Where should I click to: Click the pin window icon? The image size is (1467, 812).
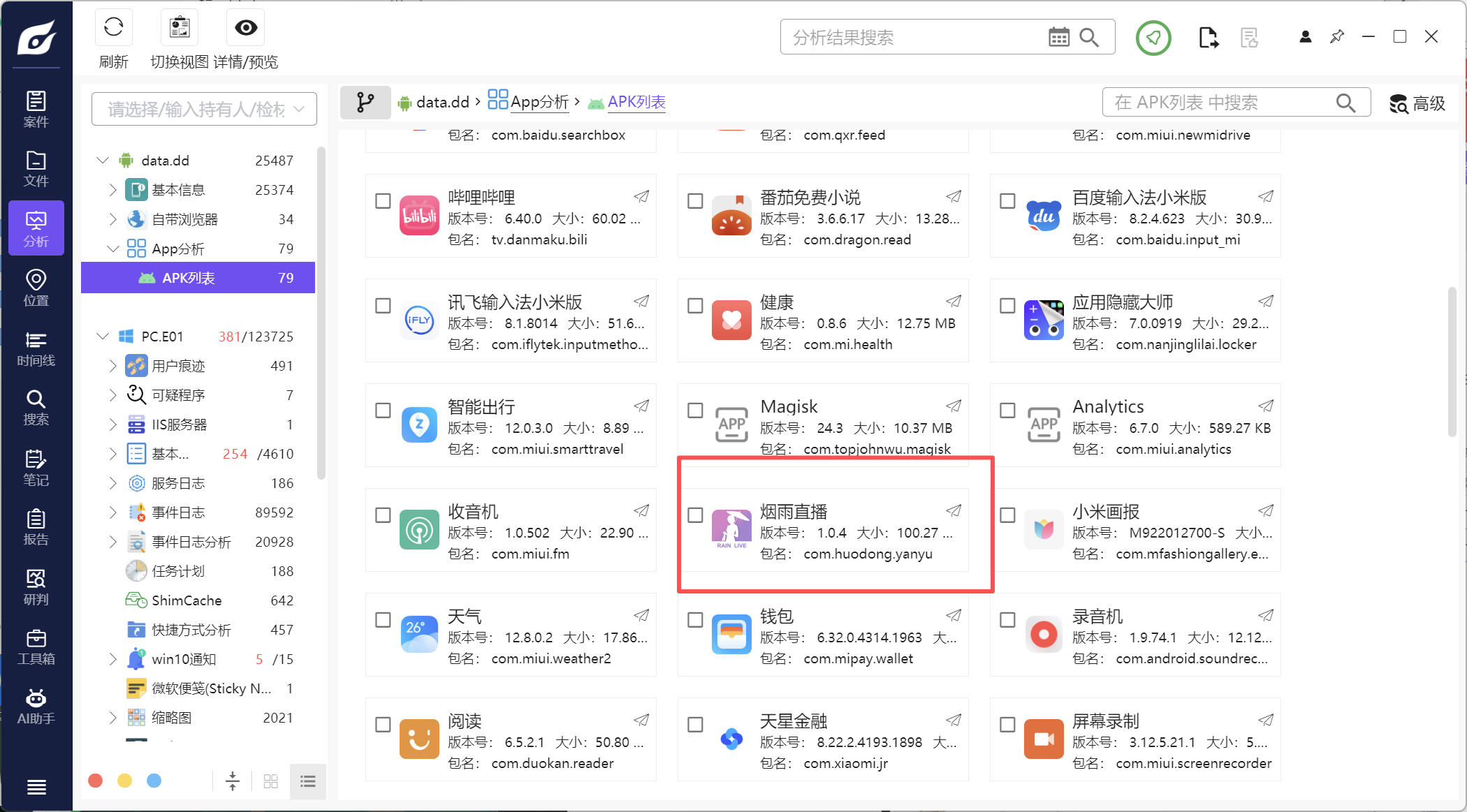click(x=1337, y=37)
